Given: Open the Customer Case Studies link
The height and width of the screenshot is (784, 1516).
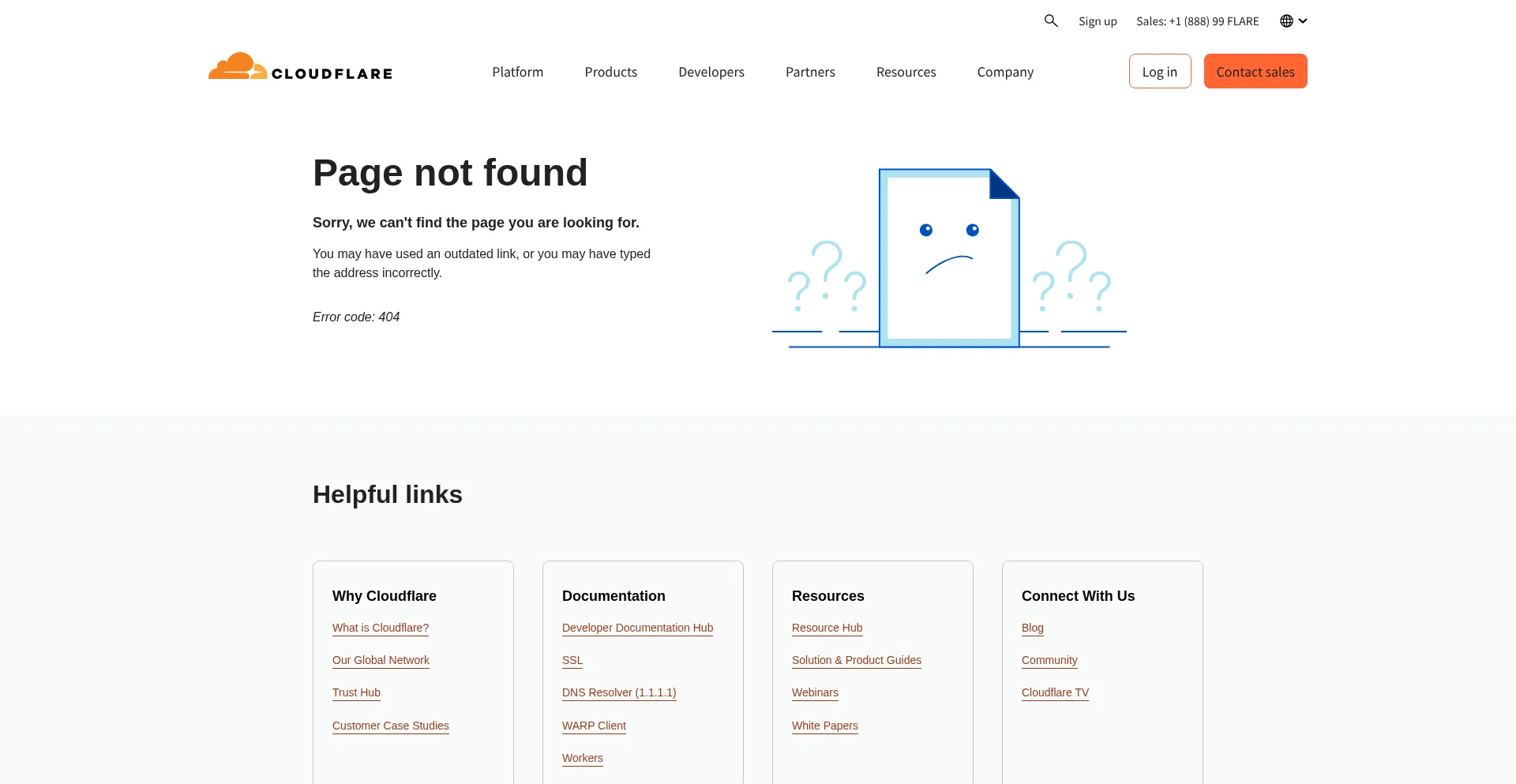Looking at the screenshot, I should click(391, 726).
